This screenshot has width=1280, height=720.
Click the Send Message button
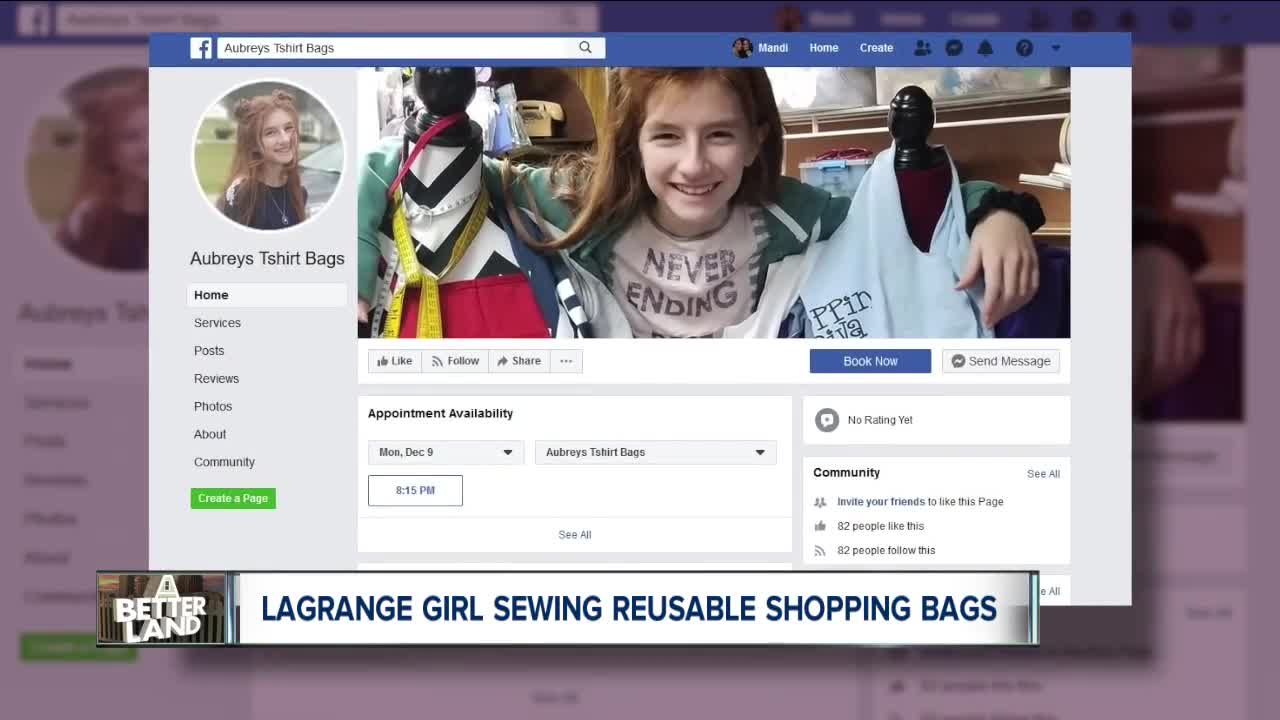(1001, 361)
